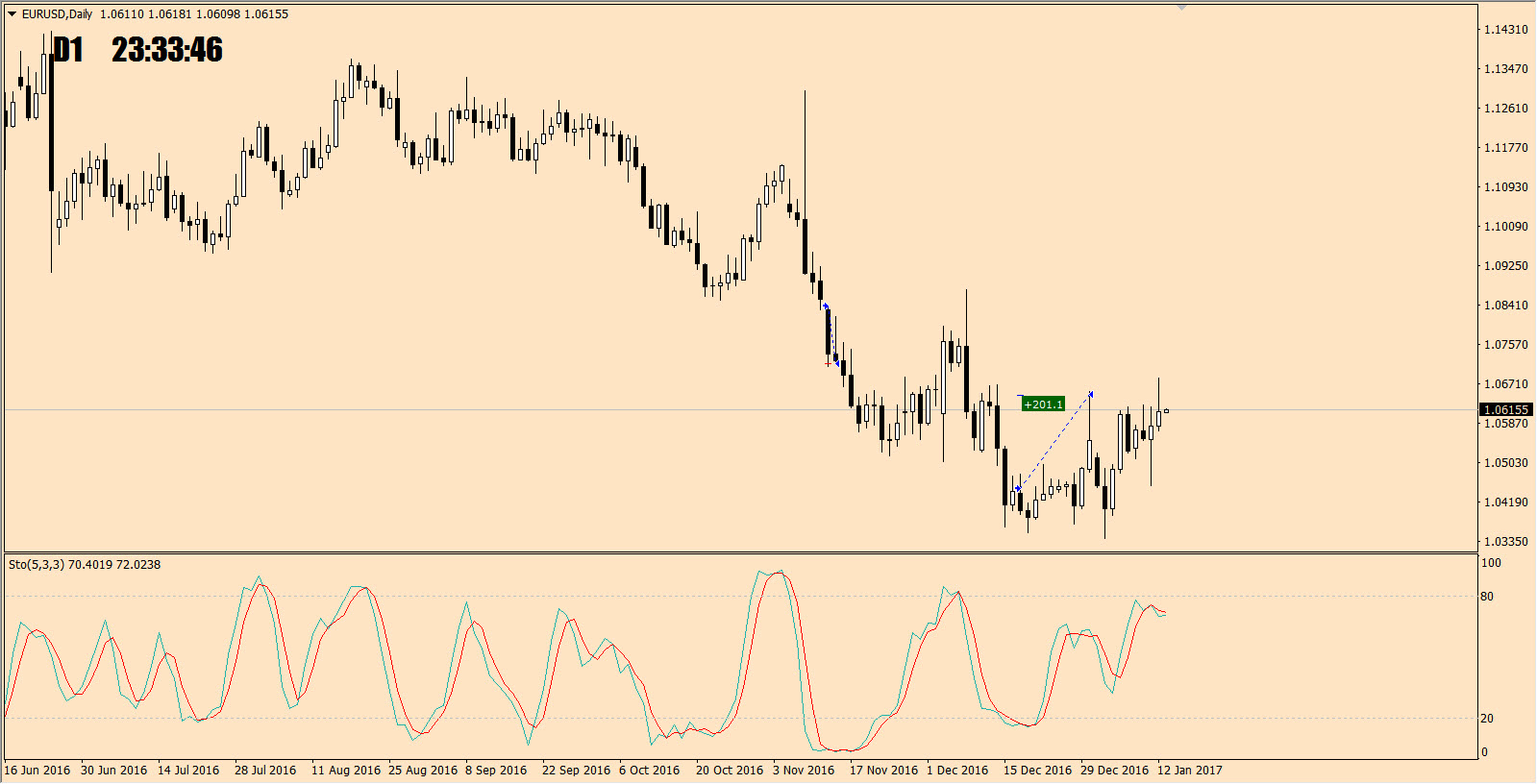Click the 1.12610 price axis label
The width and height of the screenshot is (1537, 784).
tap(1506, 109)
